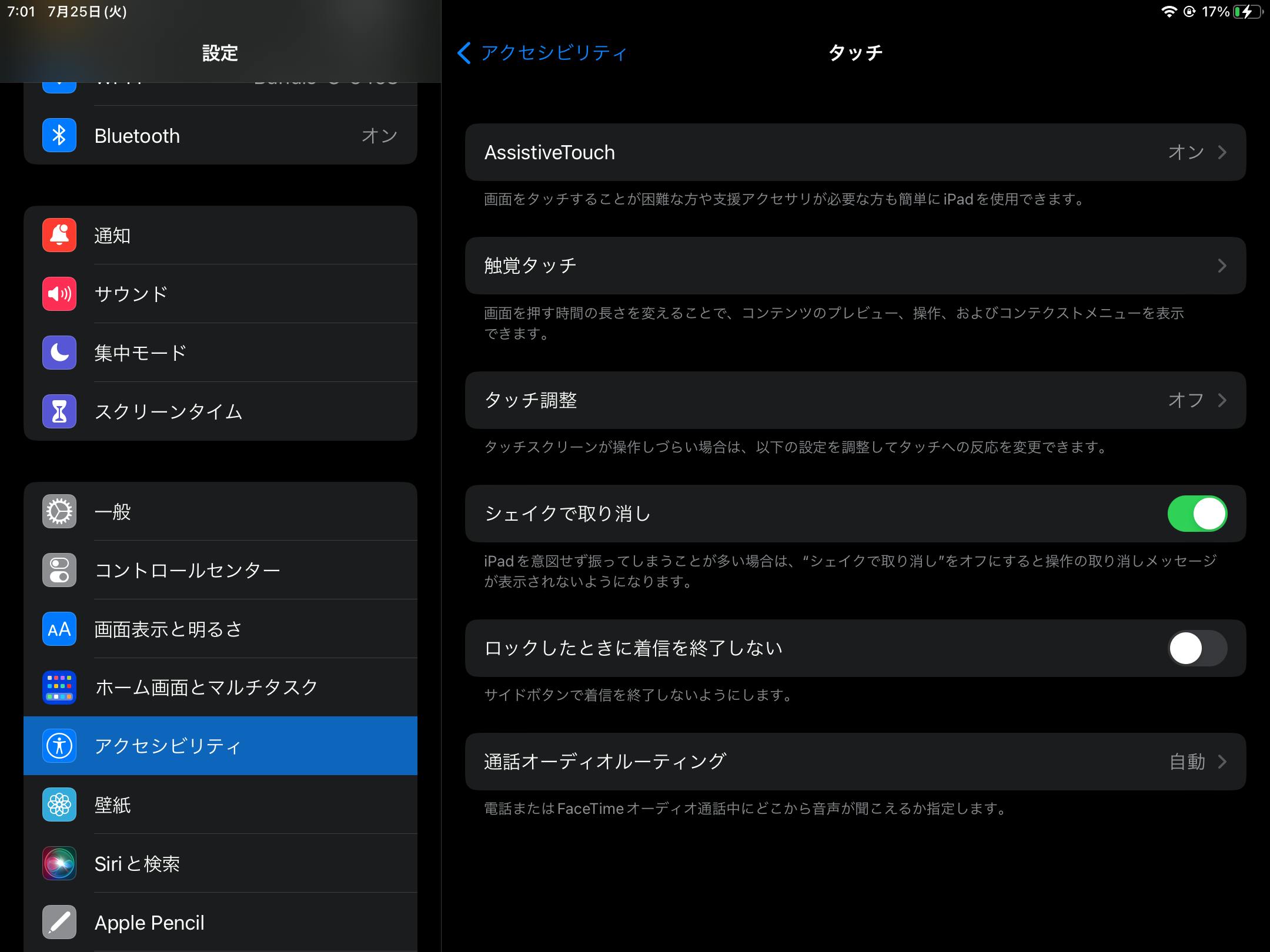Open コントロールセンター toggle icon
The width and height of the screenshot is (1270, 952).
coord(59,570)
